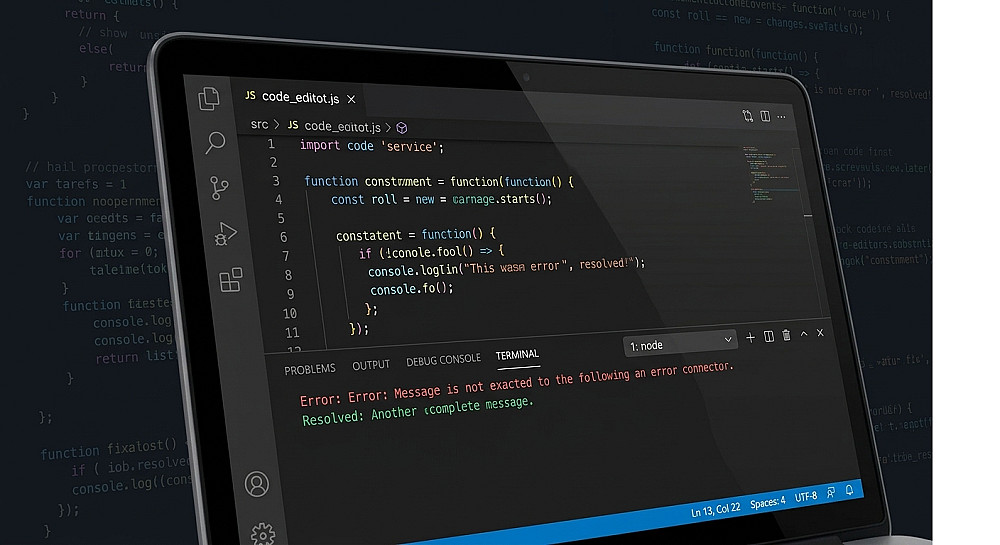
Task: Open the editor More Actions ellipsis
Action: point(781,117)
